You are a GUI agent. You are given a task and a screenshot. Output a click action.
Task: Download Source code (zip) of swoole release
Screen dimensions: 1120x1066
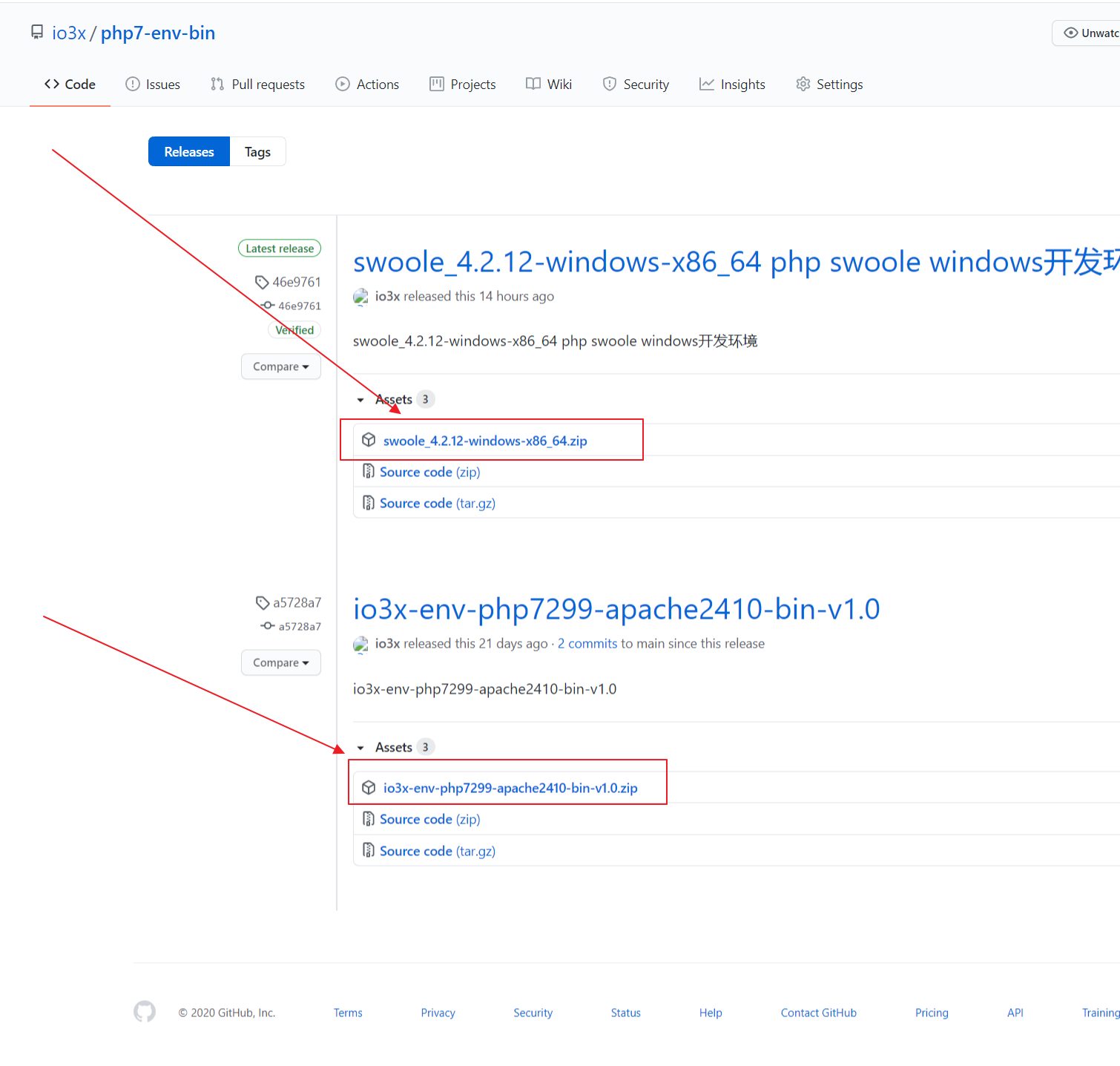(430, 472)
